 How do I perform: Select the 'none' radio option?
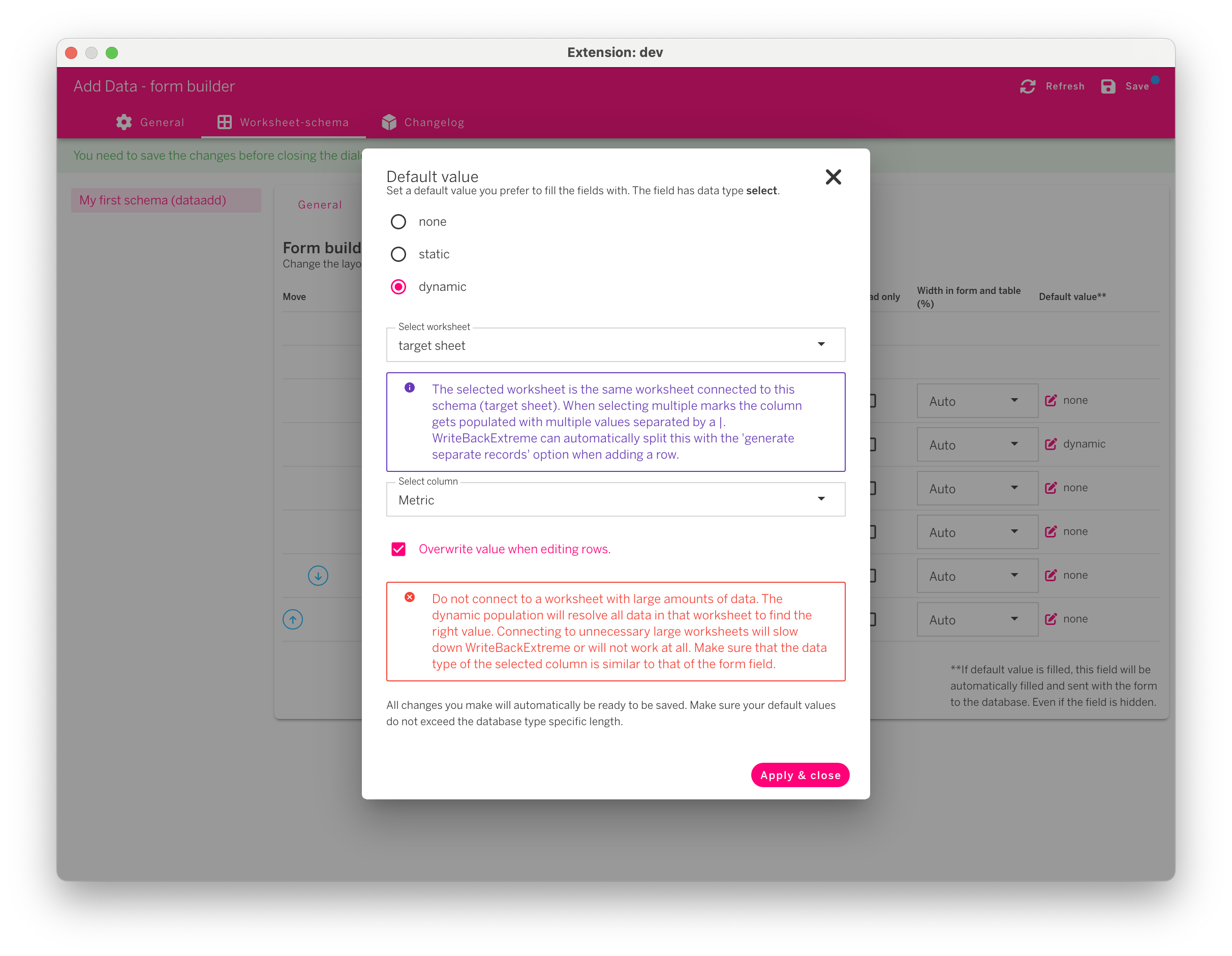pos(398,222)
